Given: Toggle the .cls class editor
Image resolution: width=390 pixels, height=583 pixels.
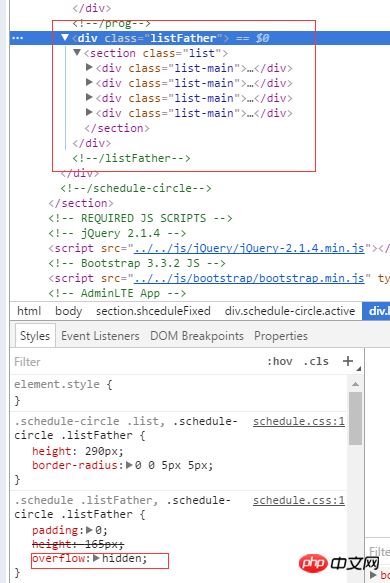Looking at the screenshot, I should click(316, 361).
